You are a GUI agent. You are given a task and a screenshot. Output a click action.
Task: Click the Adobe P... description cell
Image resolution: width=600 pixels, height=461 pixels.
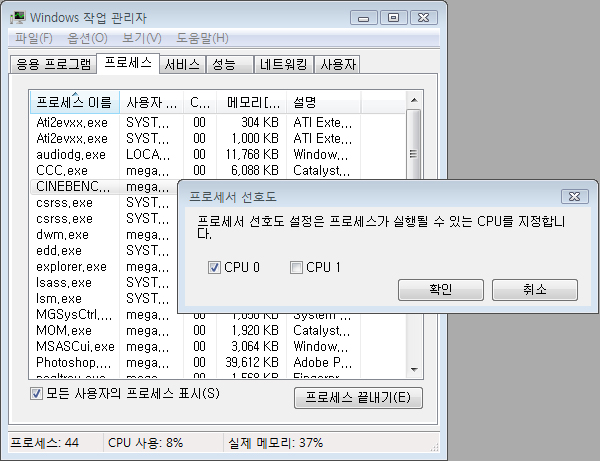pyautogui.click(x=323, y=363)
